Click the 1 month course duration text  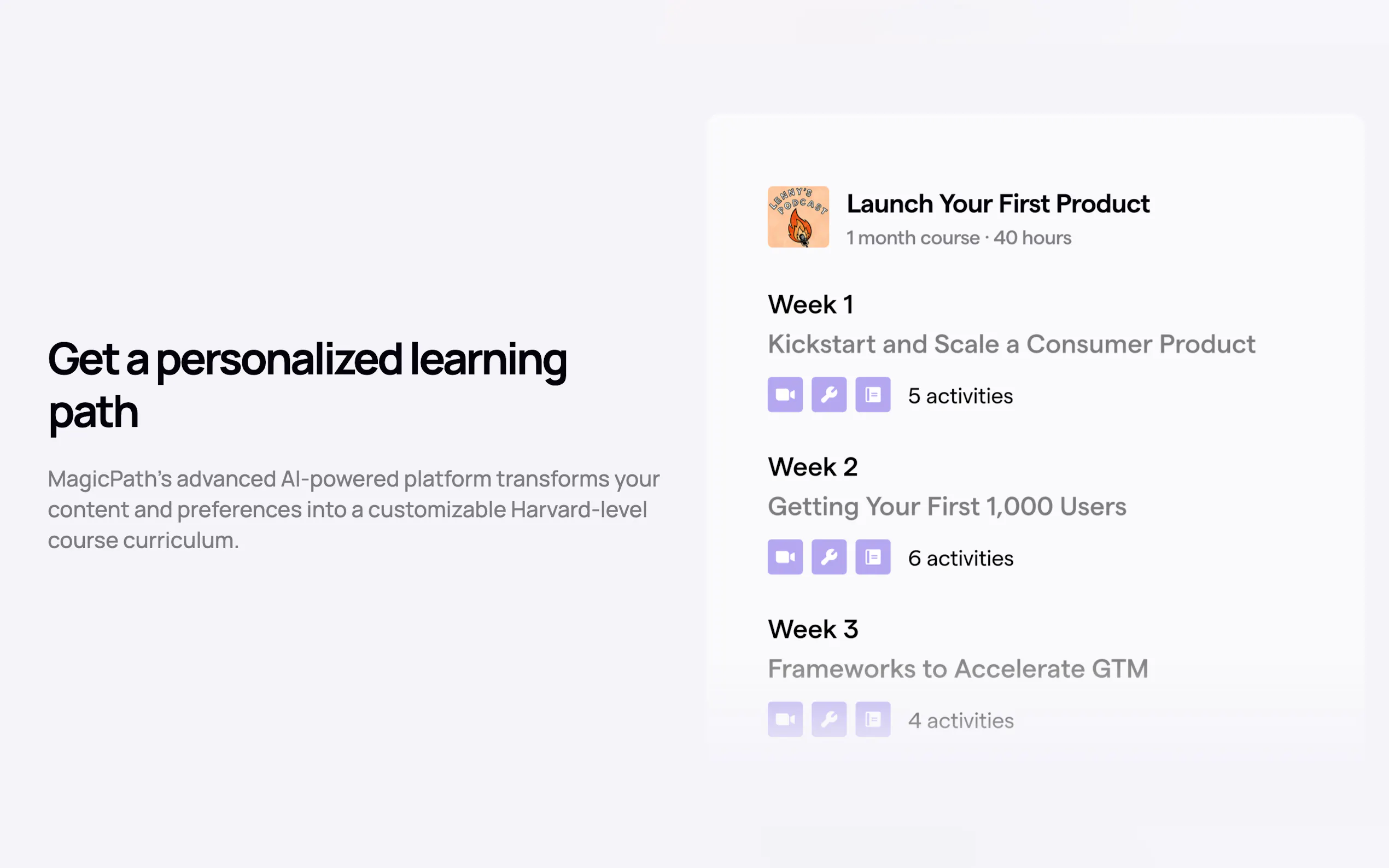point(913,238)
